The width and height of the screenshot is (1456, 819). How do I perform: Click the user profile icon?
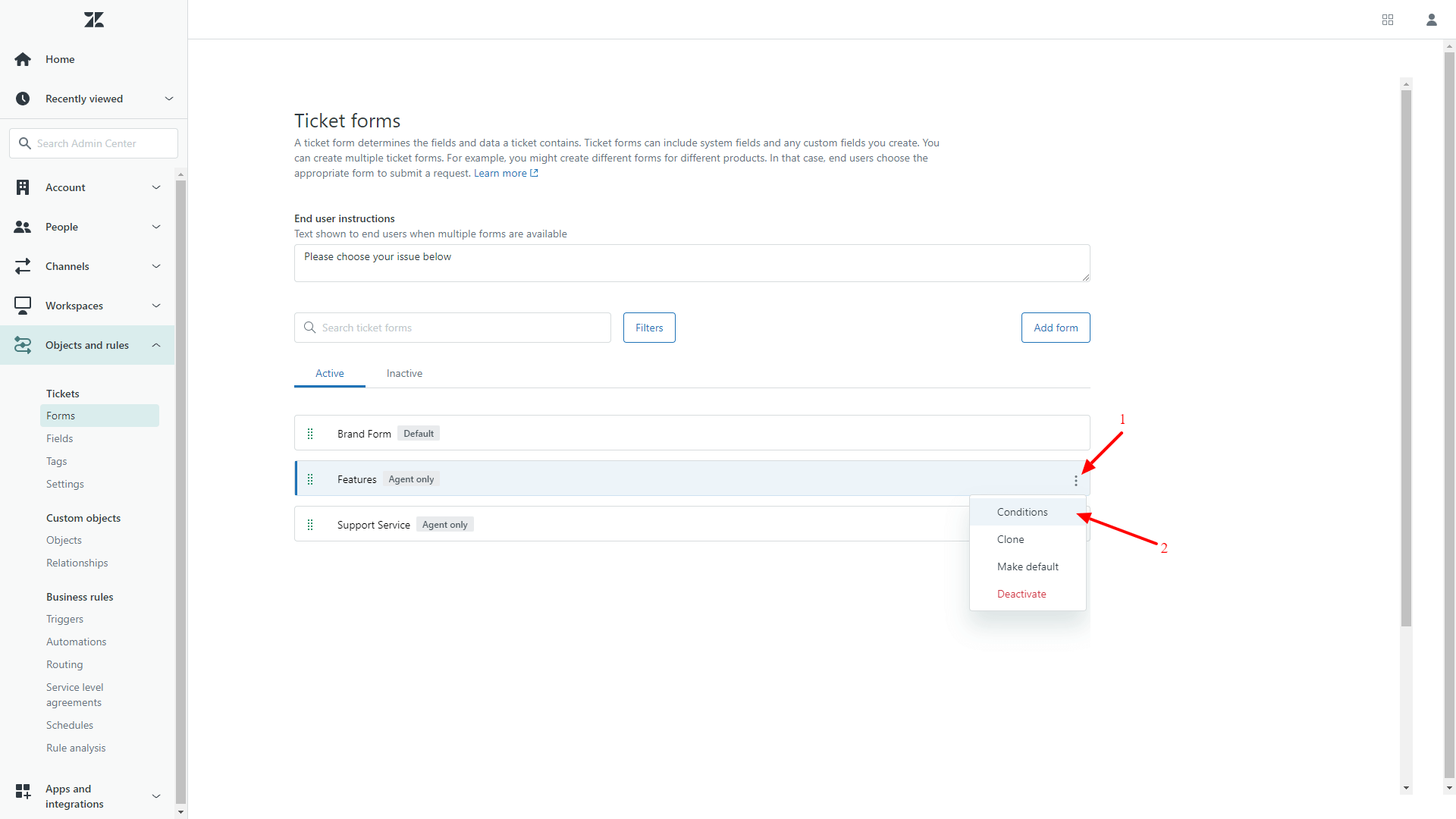point(1432,19)
